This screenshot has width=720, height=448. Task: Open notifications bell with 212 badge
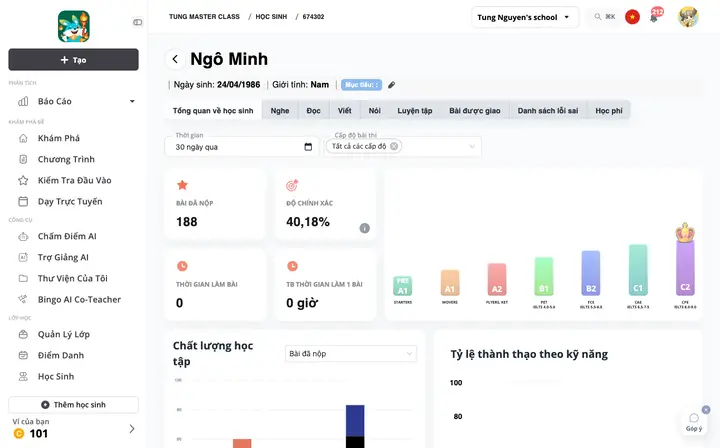(x=654, y=18)
